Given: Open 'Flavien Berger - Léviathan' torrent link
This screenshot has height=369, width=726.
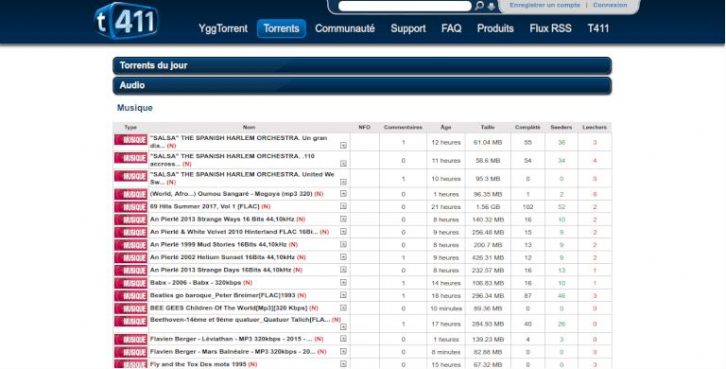Looking at the screenshot, I should coord(231,339).
